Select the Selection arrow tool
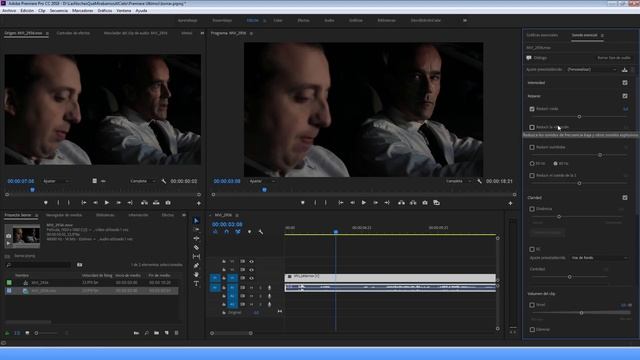Viewport: 640px width, 360px height. coord(196,221)
